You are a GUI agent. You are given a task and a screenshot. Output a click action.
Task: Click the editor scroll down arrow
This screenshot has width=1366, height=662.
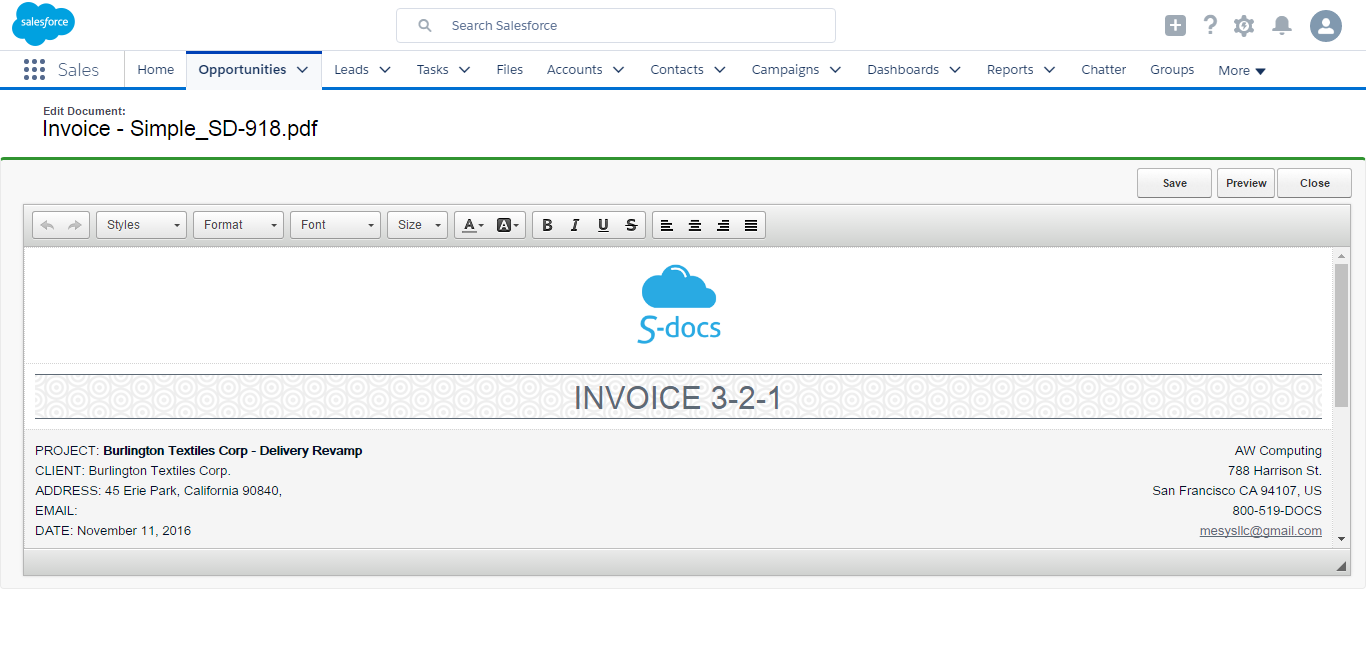click(x=1341, y=539)
